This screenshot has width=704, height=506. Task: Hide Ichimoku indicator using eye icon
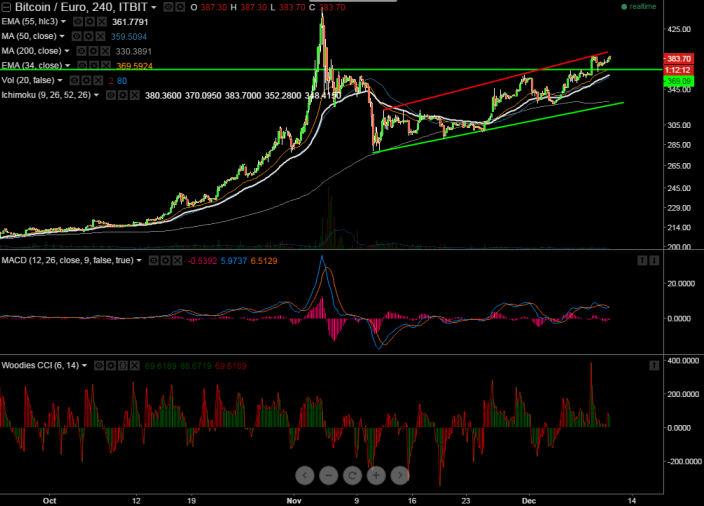(110, 95)
